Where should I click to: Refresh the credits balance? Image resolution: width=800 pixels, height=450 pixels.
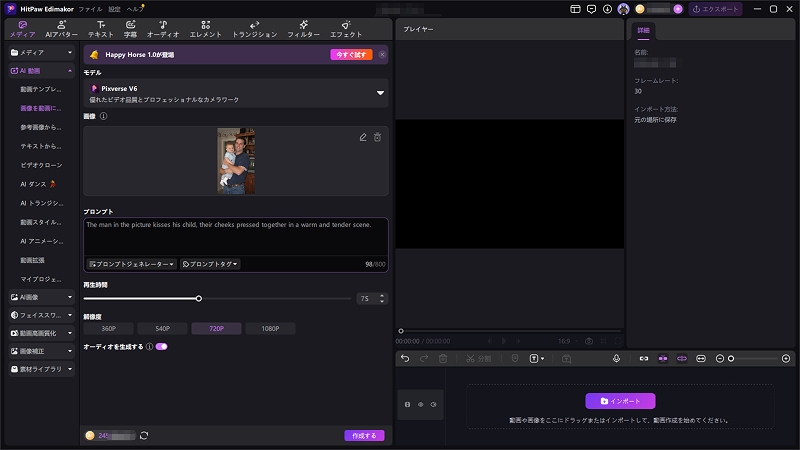(144, 435)
